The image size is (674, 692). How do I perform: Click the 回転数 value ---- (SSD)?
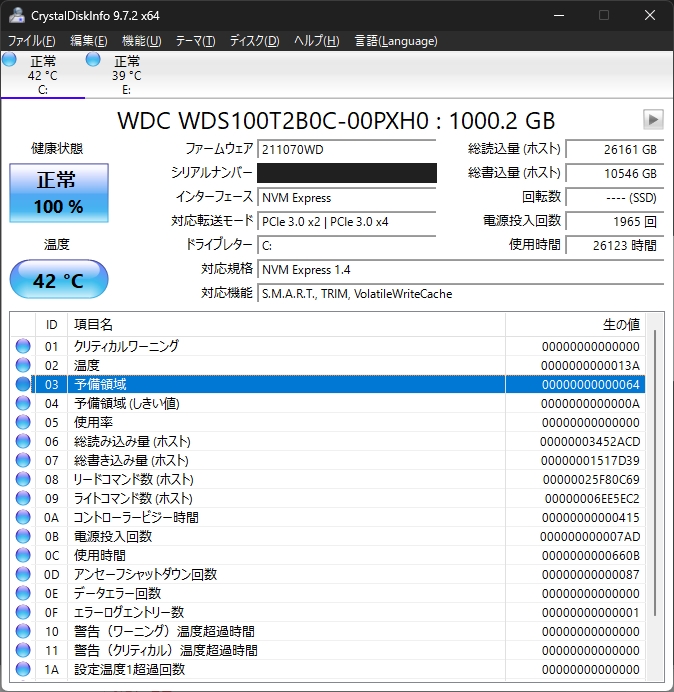pos(614,197)
